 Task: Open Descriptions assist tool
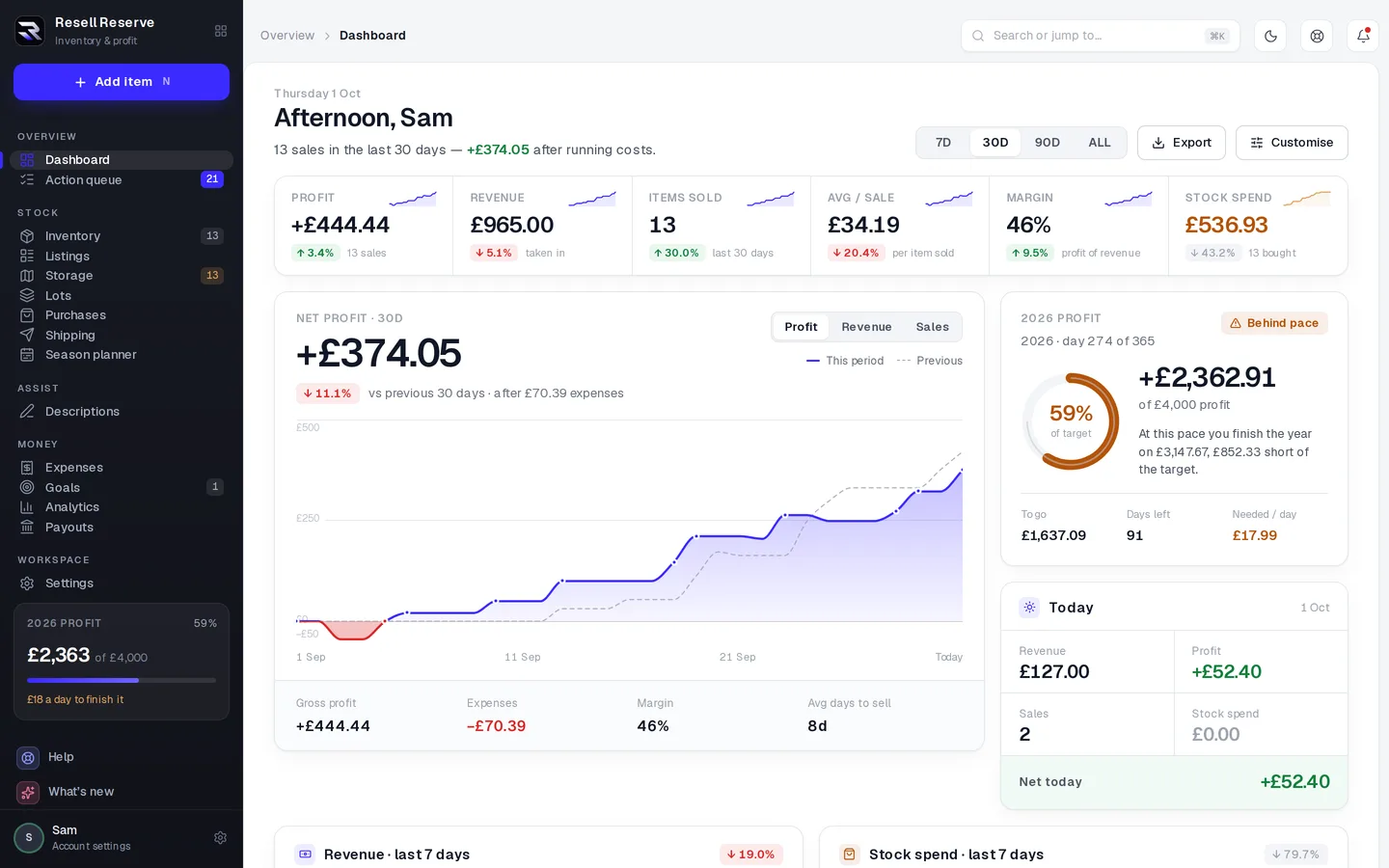(x=122, y=412)
